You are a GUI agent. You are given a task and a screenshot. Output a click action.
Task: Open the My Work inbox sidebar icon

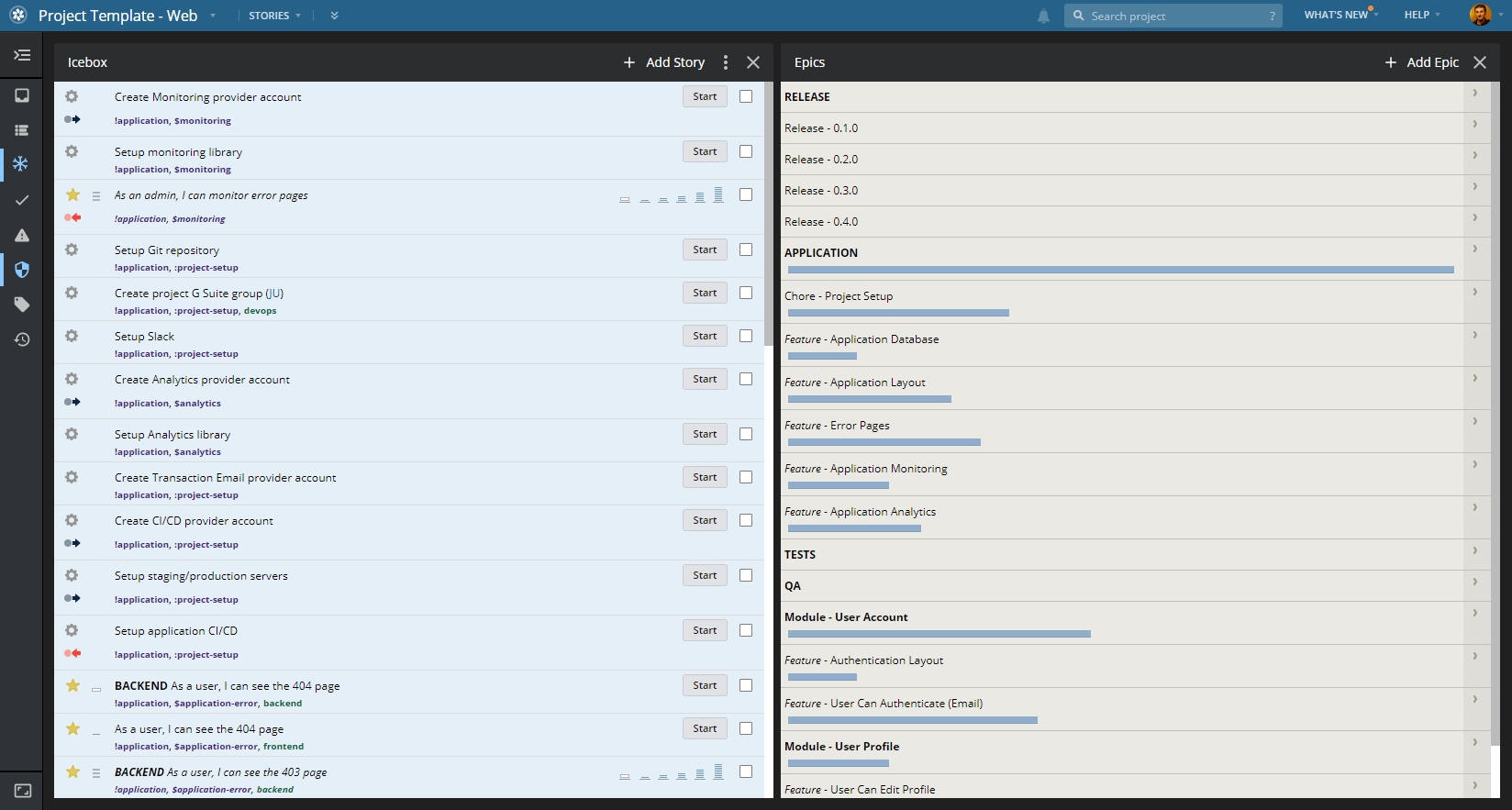[x=22, y=95]
